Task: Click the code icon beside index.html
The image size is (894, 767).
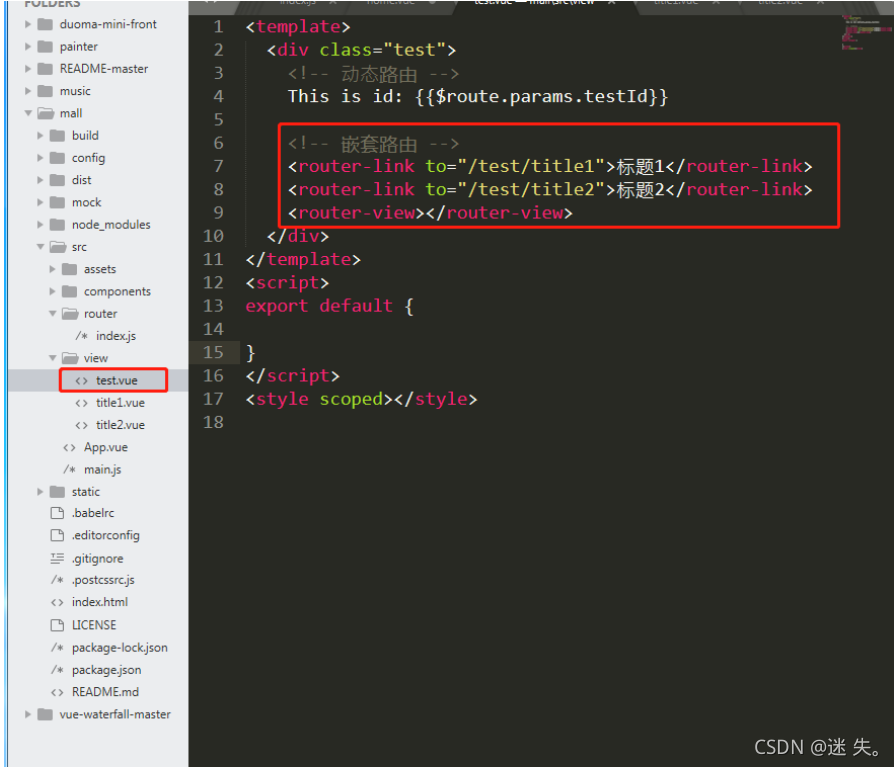Action: [x=57, y=602]
